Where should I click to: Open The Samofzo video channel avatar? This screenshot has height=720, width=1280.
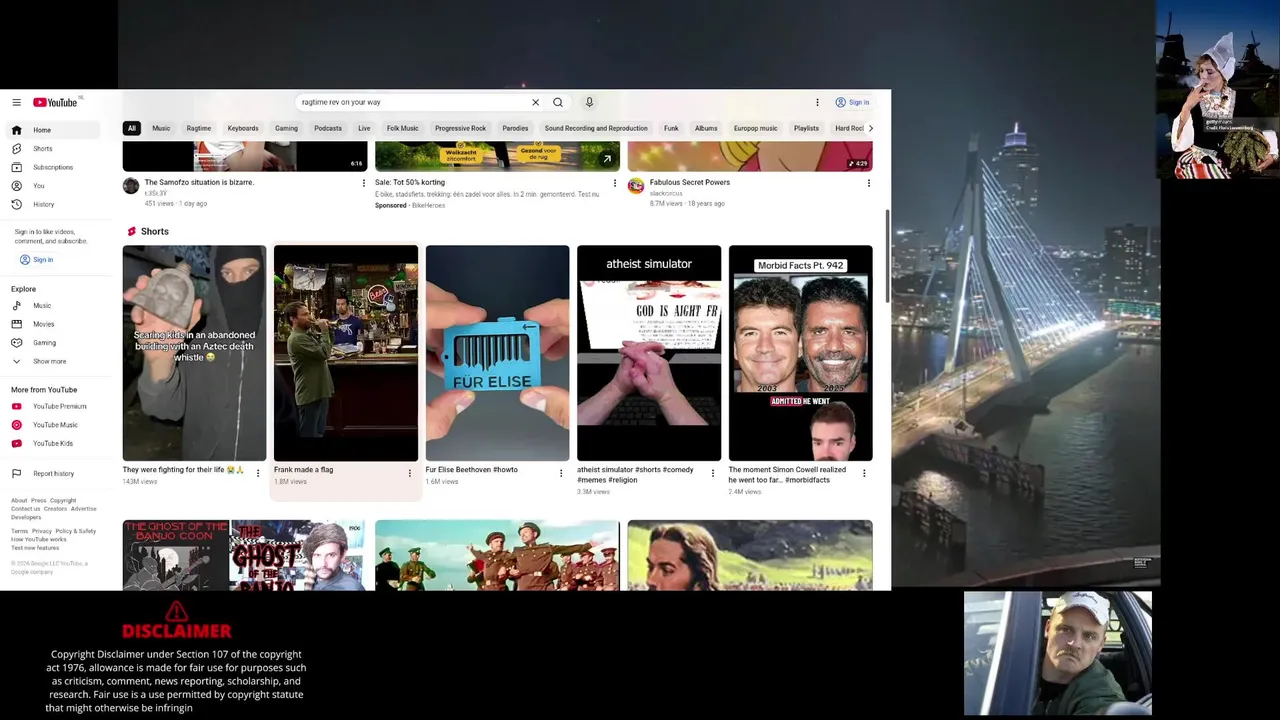point(131,186)
